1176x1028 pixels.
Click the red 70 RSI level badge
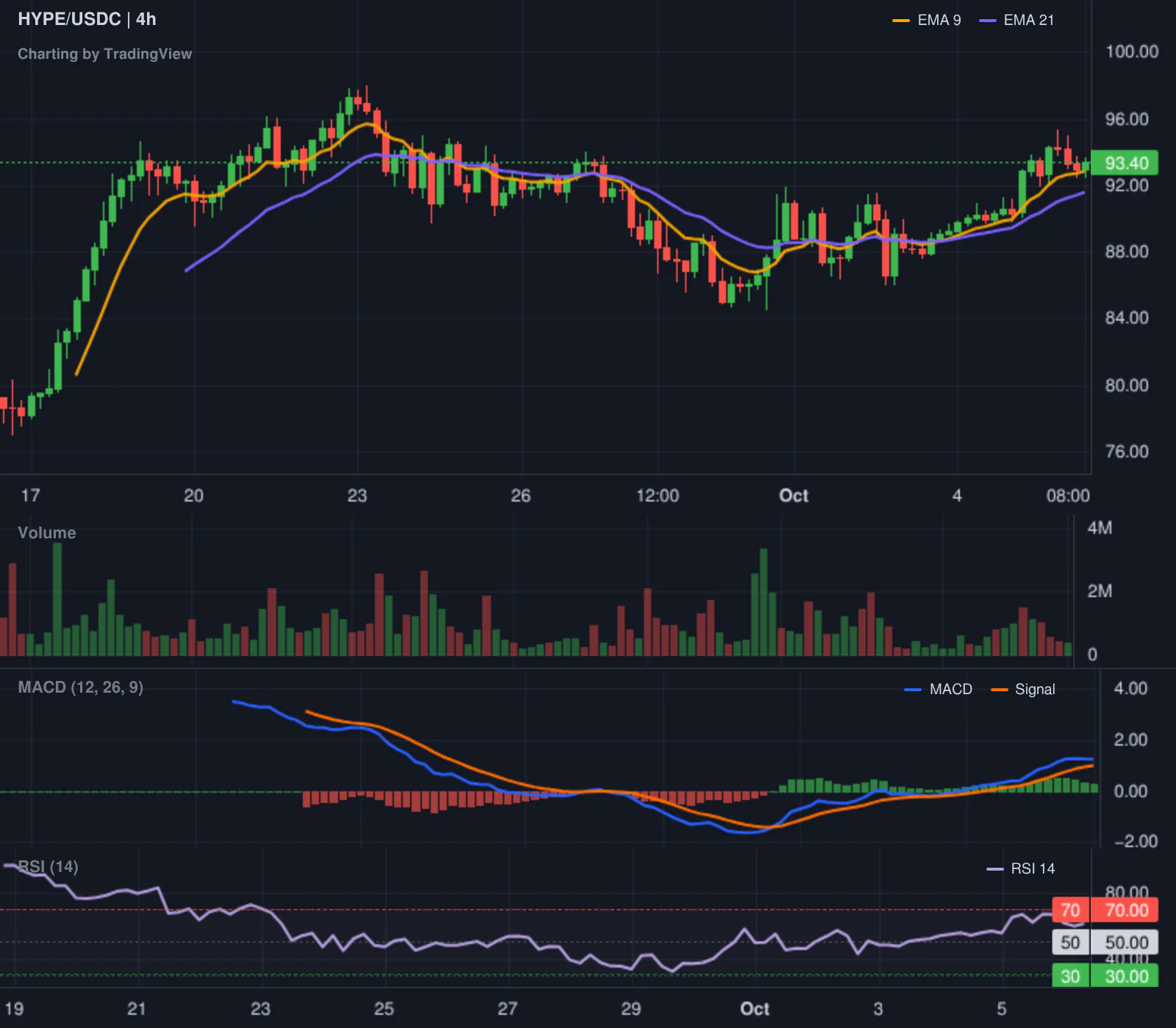(x=1070, y=910)
